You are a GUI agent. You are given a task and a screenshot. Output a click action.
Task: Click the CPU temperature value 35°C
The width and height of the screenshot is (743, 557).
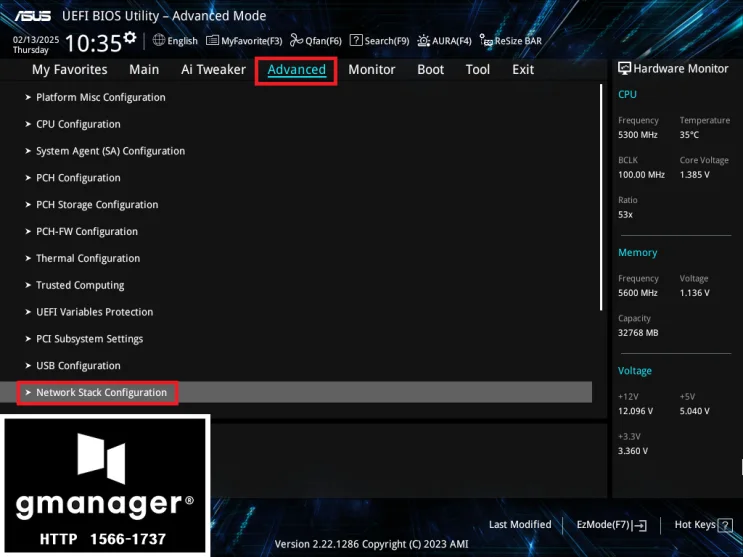click(689, 135)
